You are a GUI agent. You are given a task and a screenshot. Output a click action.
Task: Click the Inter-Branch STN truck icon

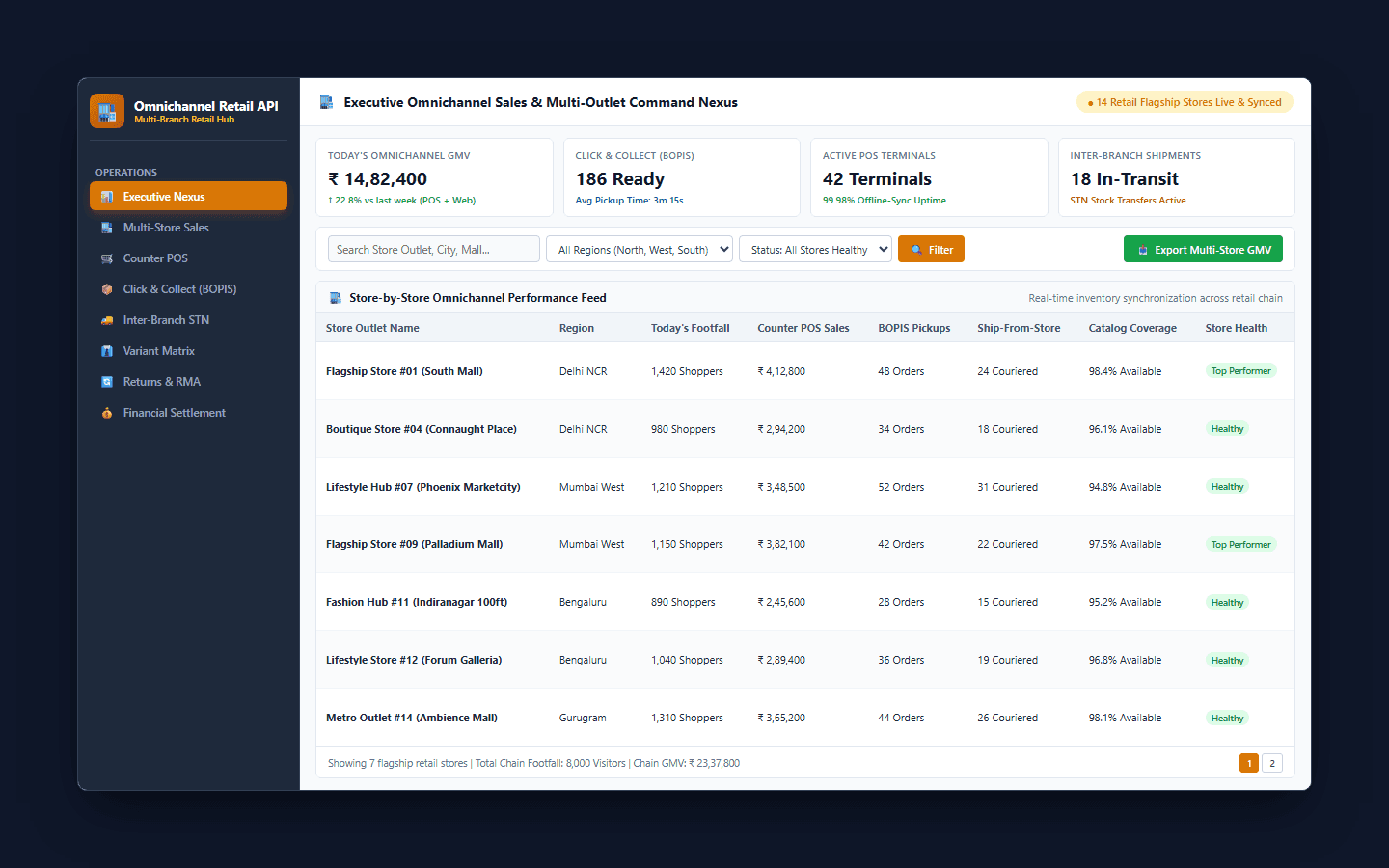pyautogui.click(x=107, y=320)
